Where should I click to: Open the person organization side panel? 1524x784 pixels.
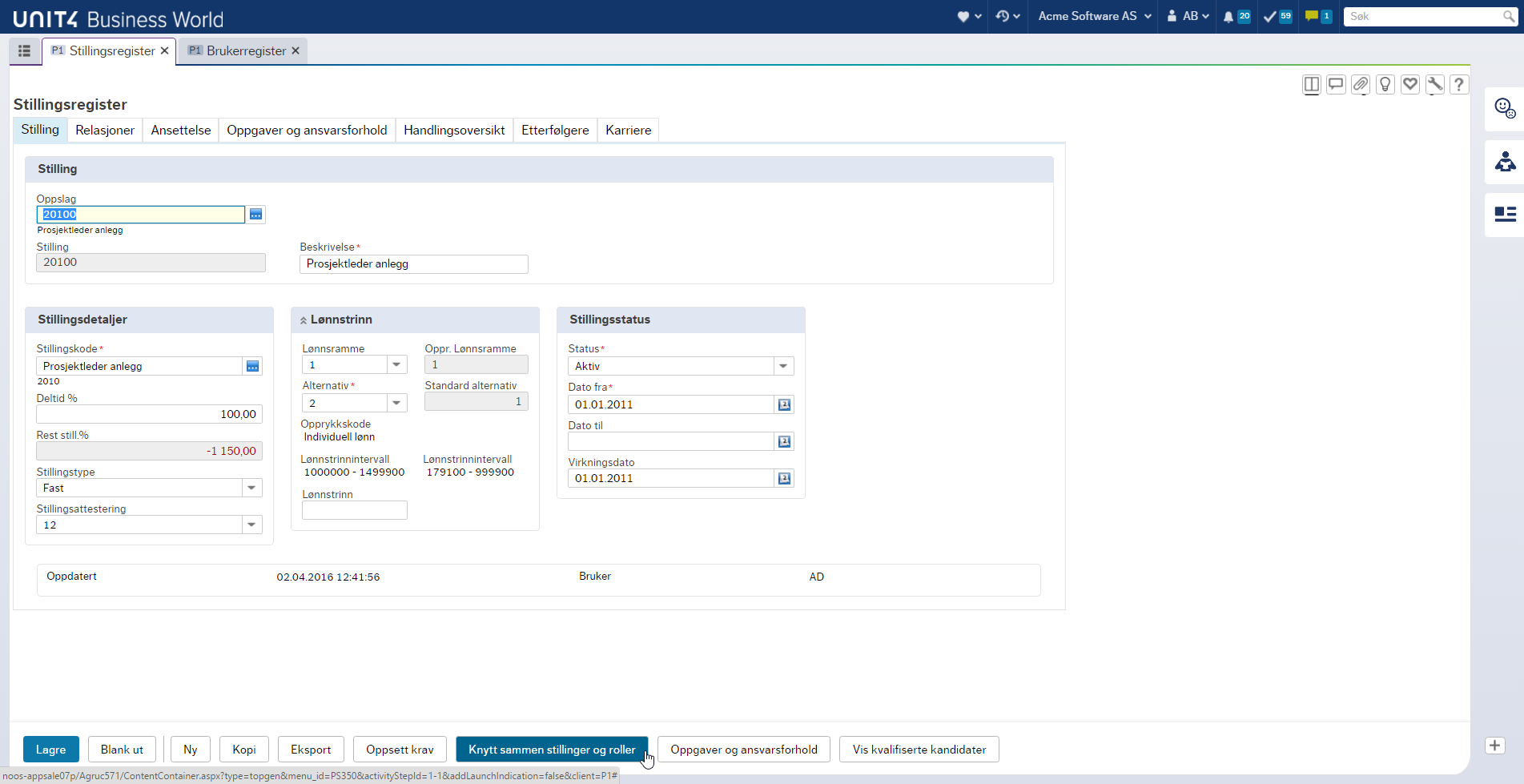point(1505,162)
